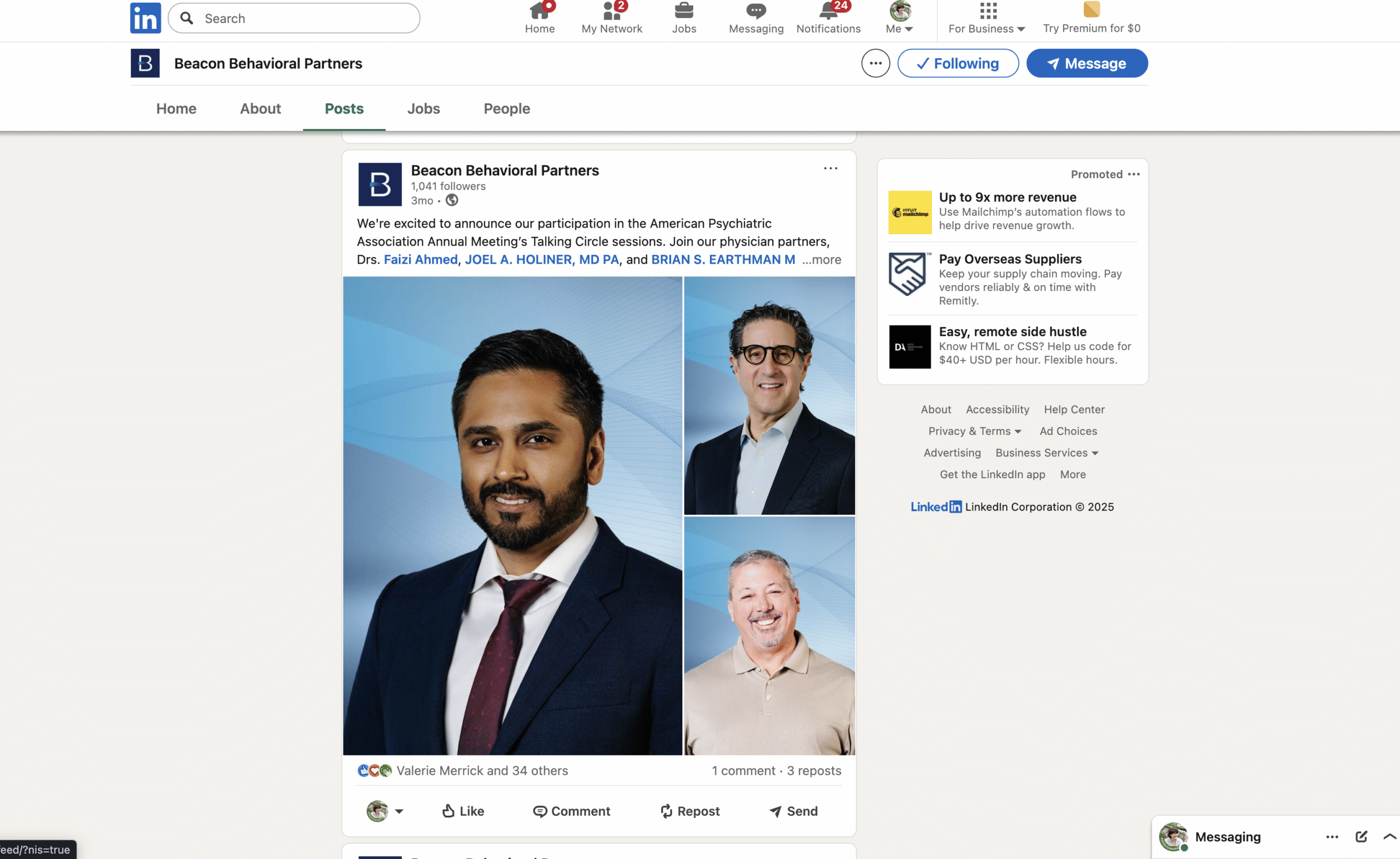Image resolution: width=1400 pixels, height=859 pixels.
Task: Expand the For Business apps menu
Action: click(x=987, y=18)
